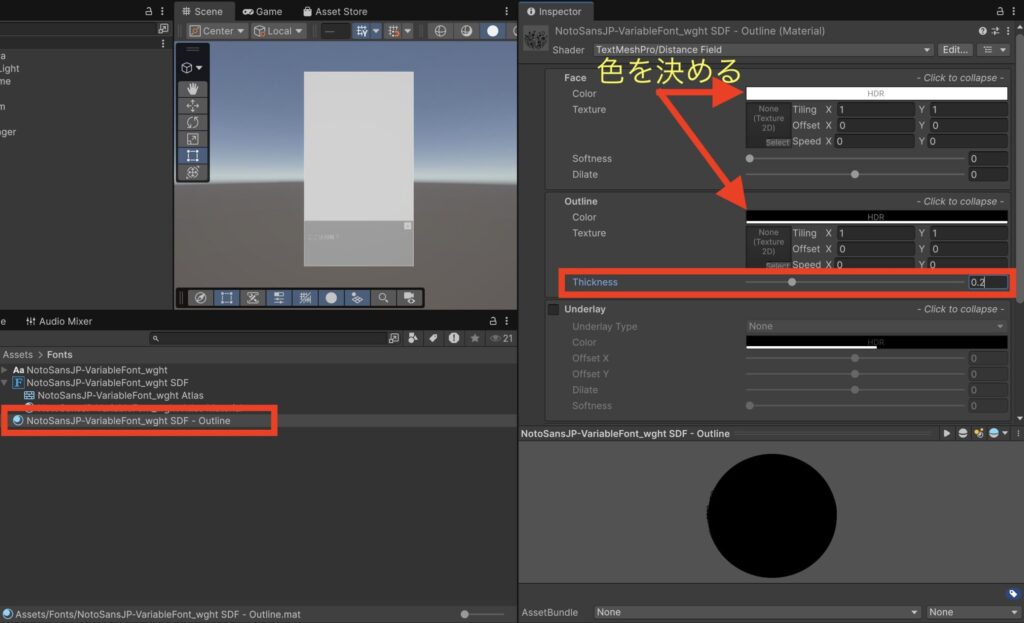Open the Scene view tools cube dropdown
This screenshot has height=623, width=1024.
click(192, 67)
